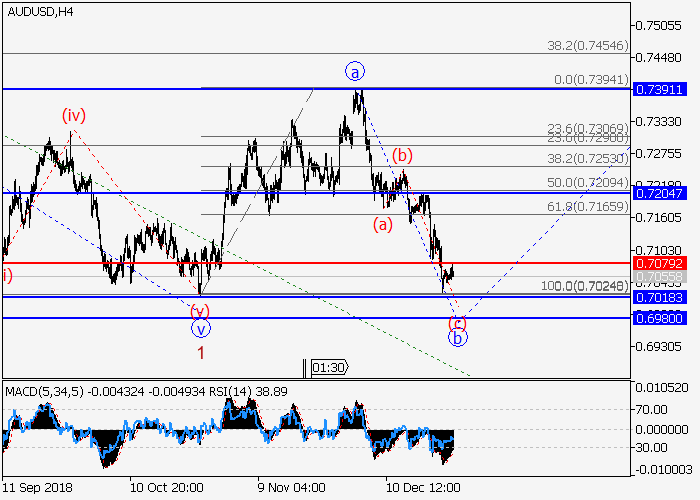The image size is (700, 500).
Task: Click the circled blue 'a' wave marker
Action: click(356, 71)
